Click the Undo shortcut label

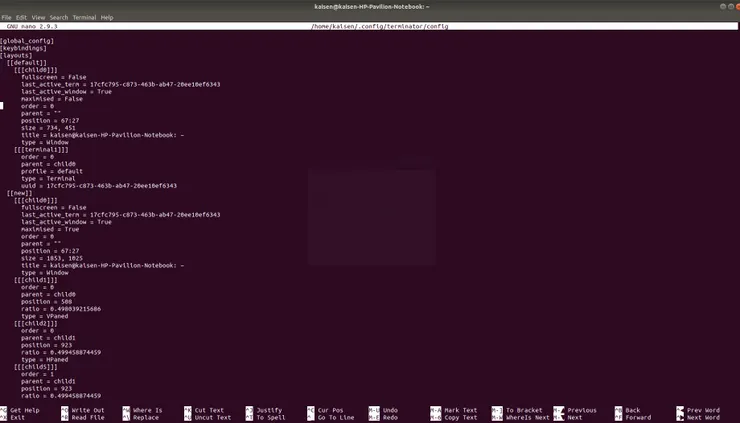(390, 410)
